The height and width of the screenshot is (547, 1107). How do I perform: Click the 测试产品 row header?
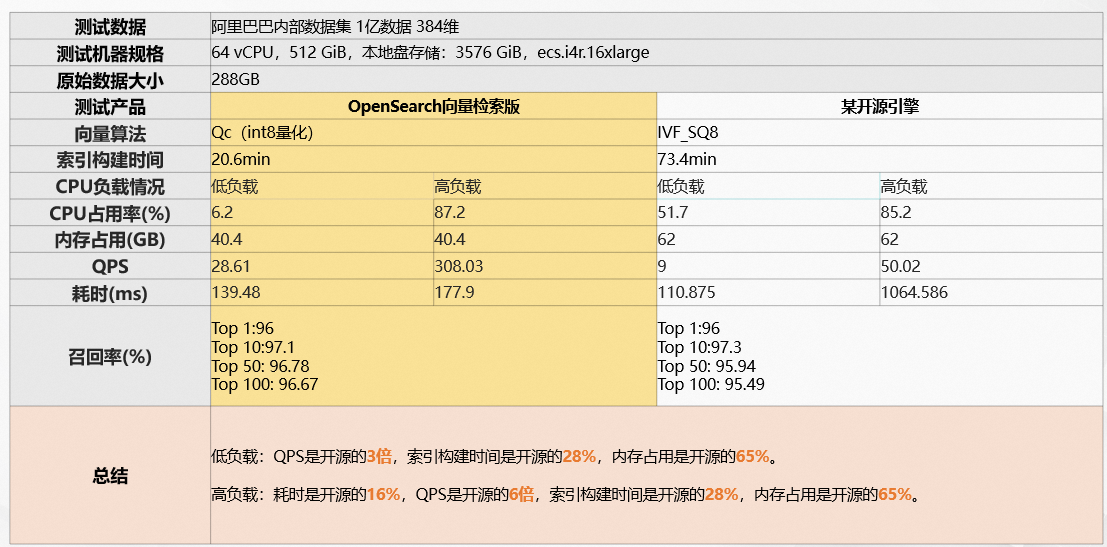[110, 107]
